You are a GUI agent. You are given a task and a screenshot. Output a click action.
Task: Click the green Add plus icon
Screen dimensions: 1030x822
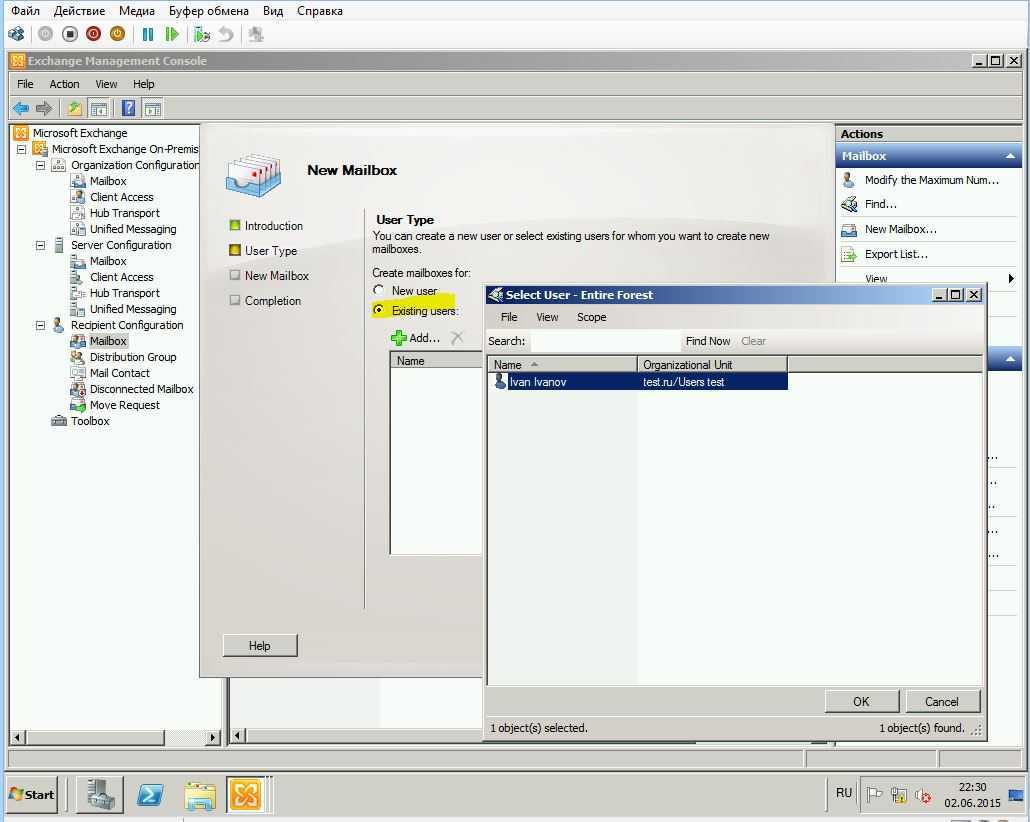tap(399, 338)
